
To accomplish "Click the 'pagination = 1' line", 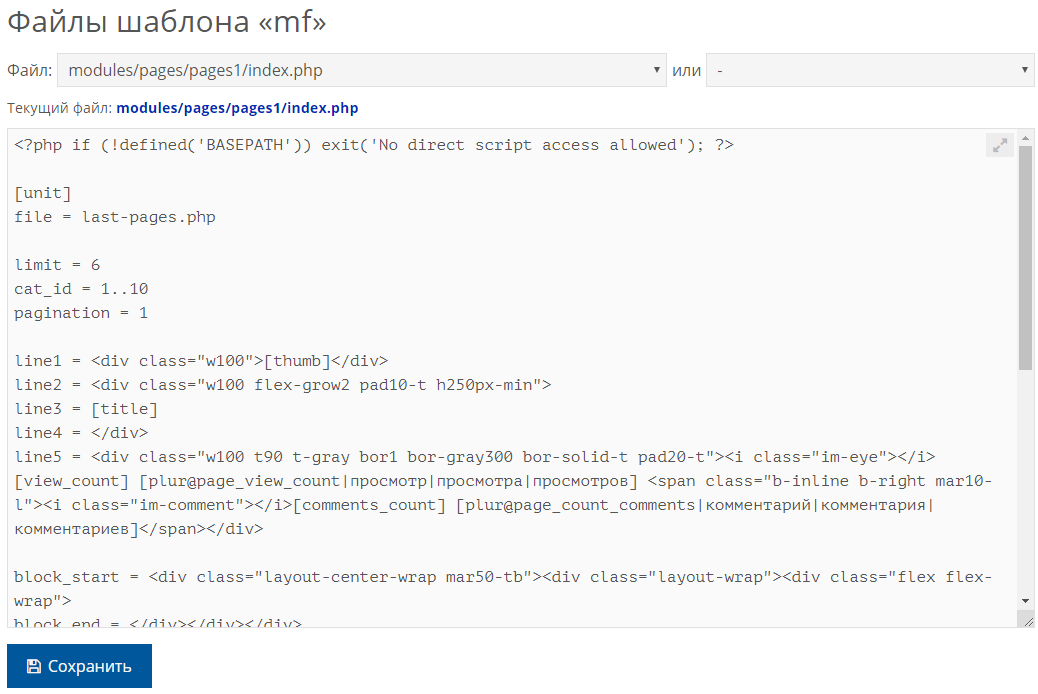I will 82,313.
